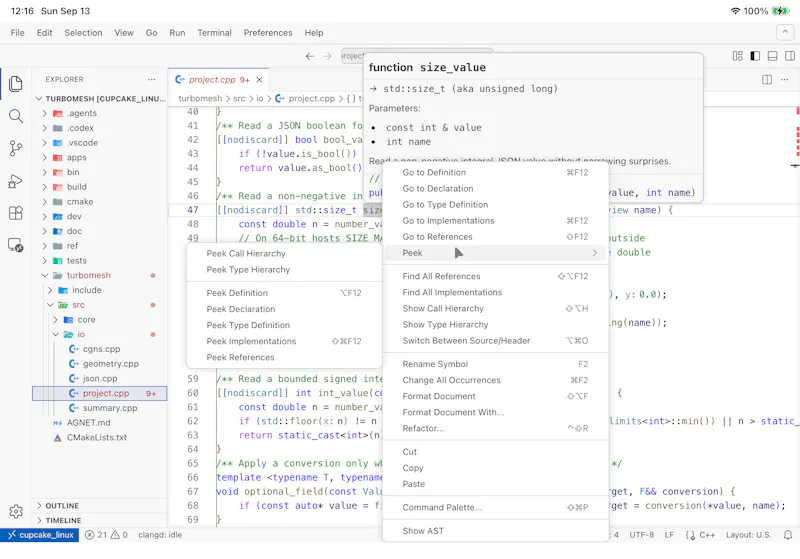This screenshot has height=559, width=800.
Task: Open the Explorer view in activity bar
Action: click(x=16, y=84)
